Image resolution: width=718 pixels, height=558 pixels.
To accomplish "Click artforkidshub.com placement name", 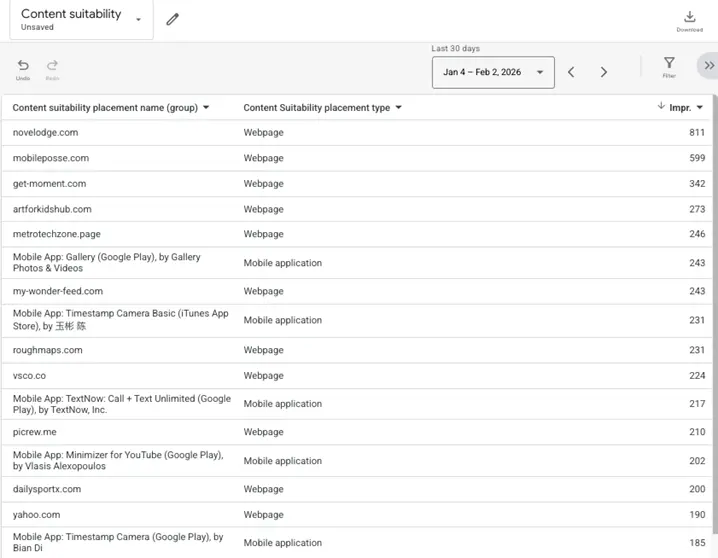I will [x=52, y=209].
